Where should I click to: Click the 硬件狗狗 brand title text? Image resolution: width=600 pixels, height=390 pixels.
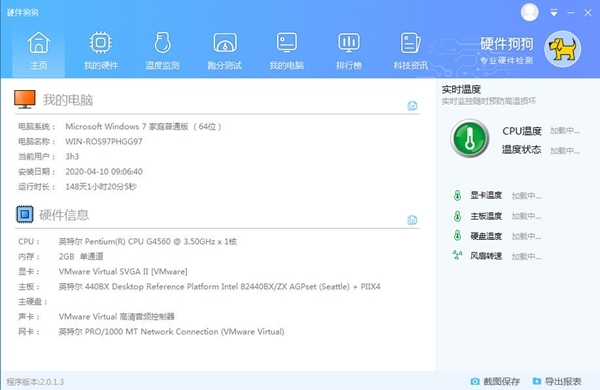(507, 44)
